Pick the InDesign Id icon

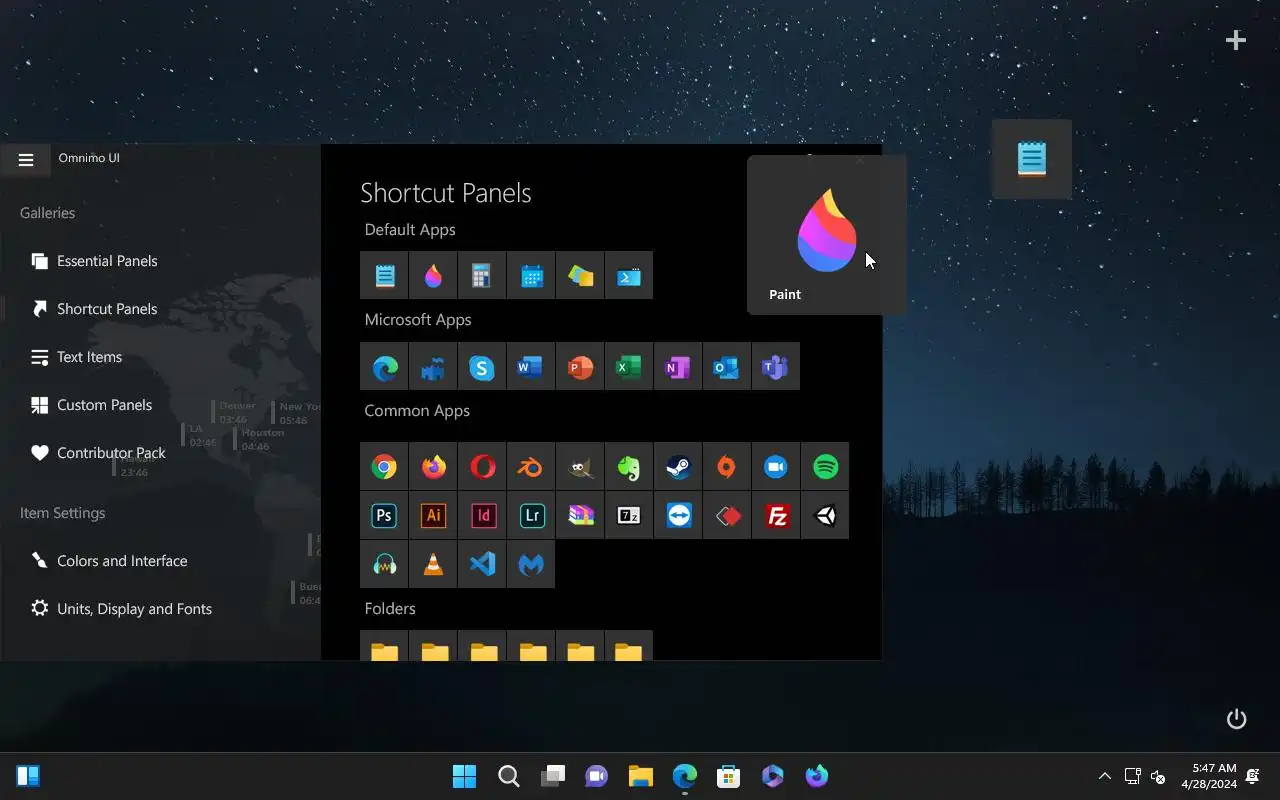point(482,516)
